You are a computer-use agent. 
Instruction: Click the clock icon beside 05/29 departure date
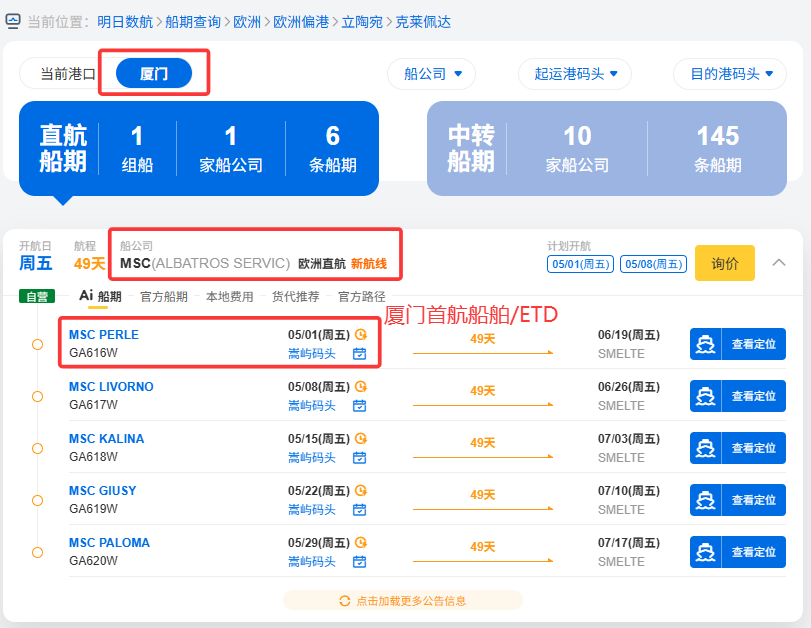coord(361,543)
